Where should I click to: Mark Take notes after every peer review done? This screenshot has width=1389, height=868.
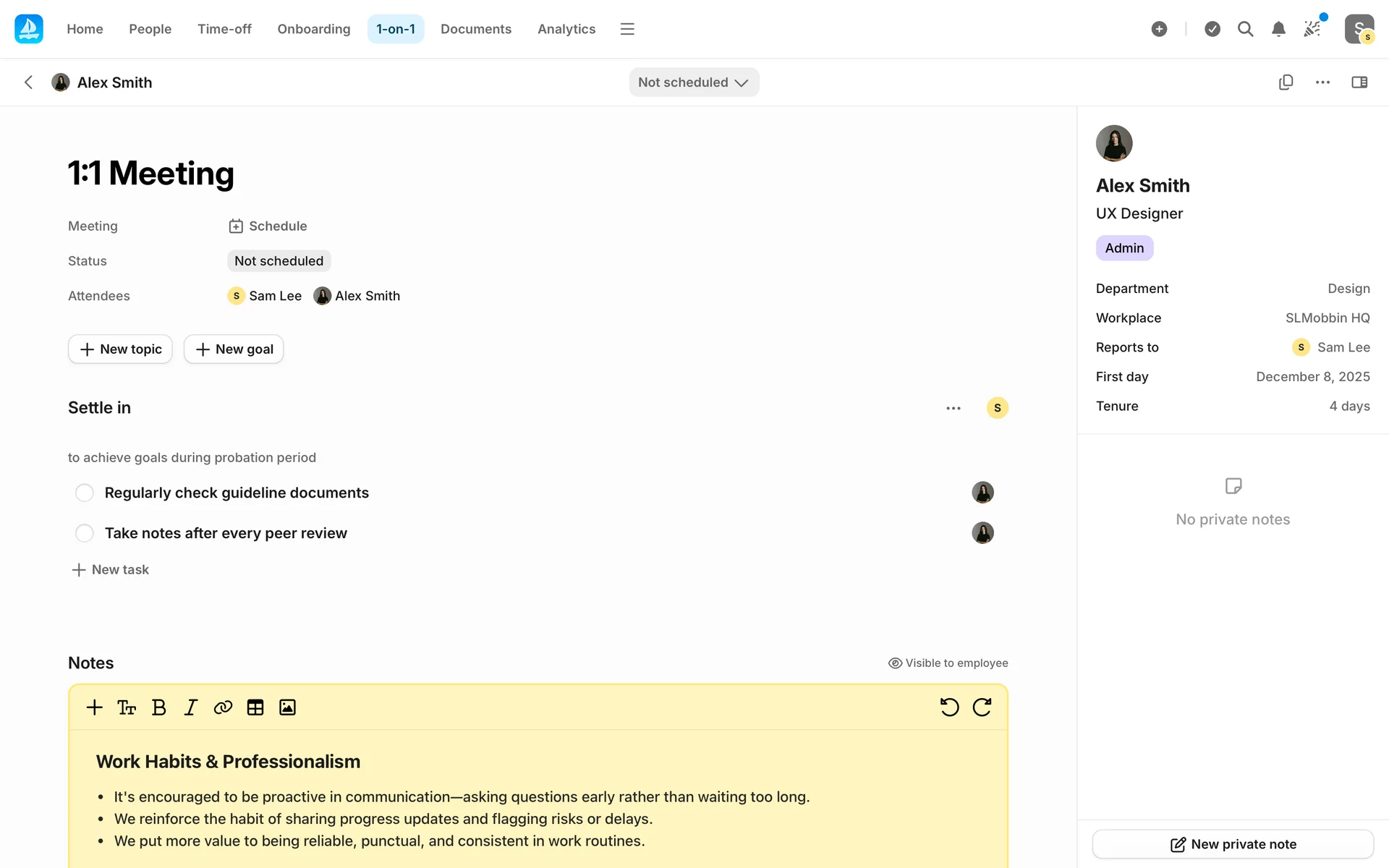pyautogui.click(x=85, y=533)
